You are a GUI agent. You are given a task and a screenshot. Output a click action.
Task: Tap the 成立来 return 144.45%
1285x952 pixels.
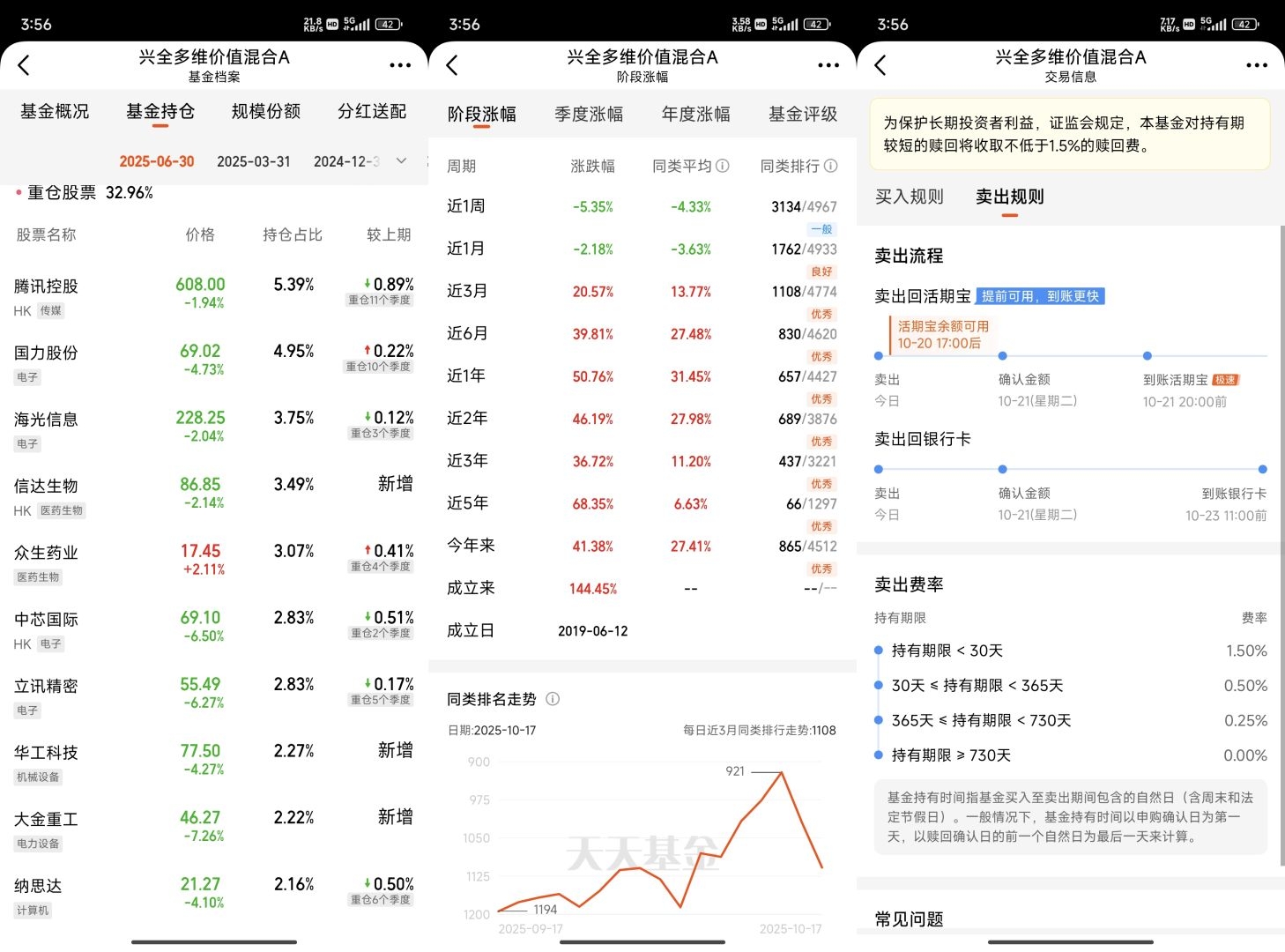(x=593, y=589)
